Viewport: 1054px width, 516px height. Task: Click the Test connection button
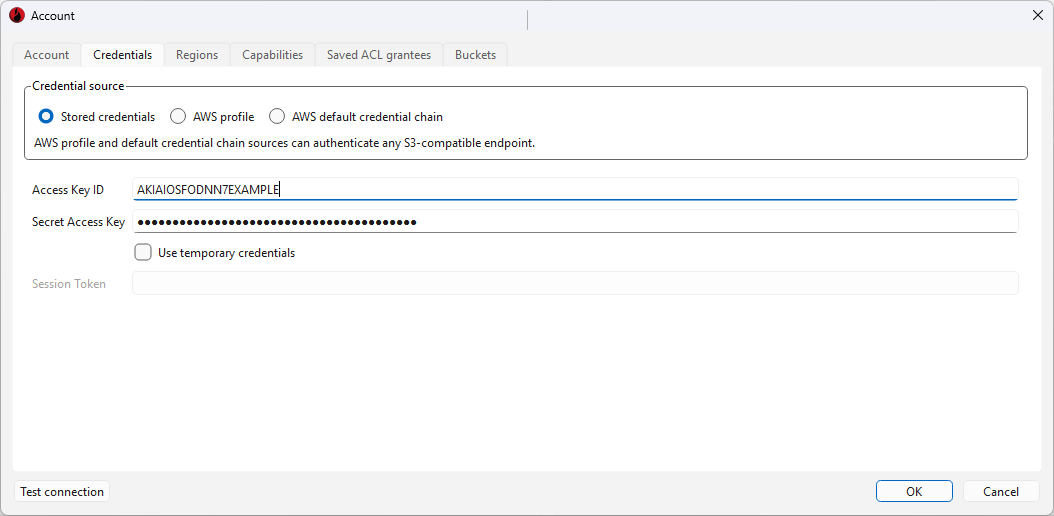click(62, 492)
